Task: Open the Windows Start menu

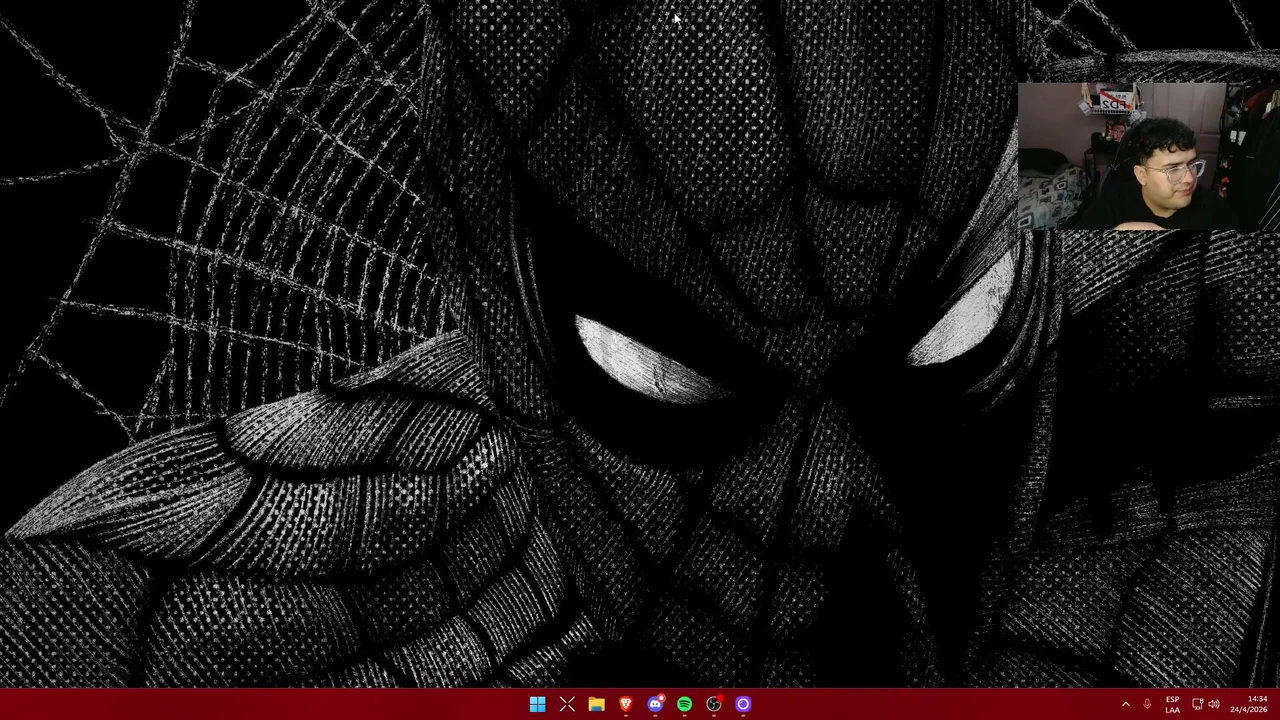Action: [537, 704]
